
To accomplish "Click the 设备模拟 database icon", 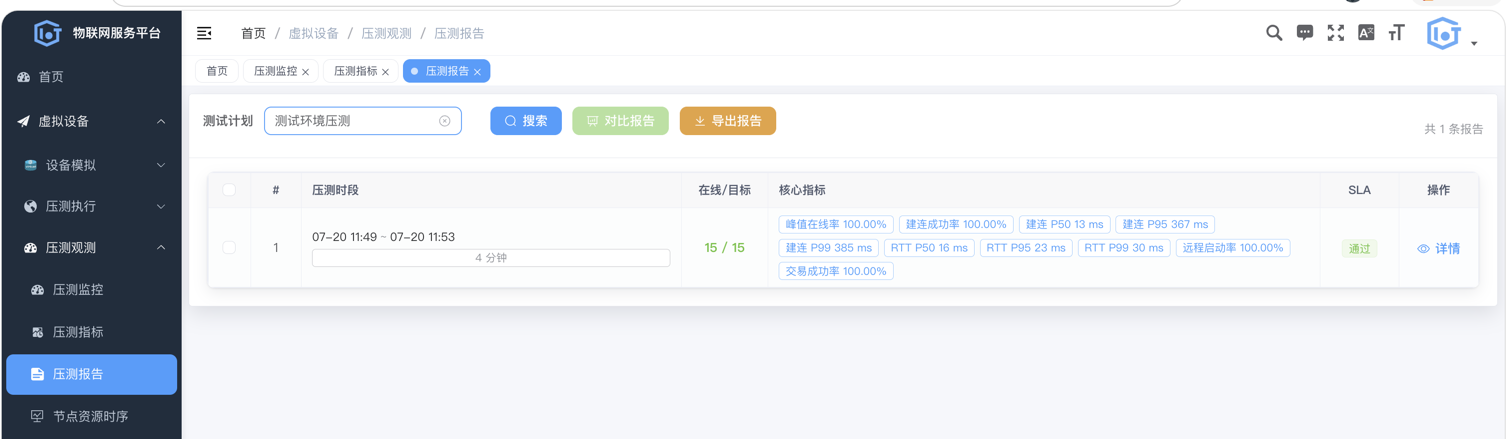I will pyautogui.click(x=31, y=165).
